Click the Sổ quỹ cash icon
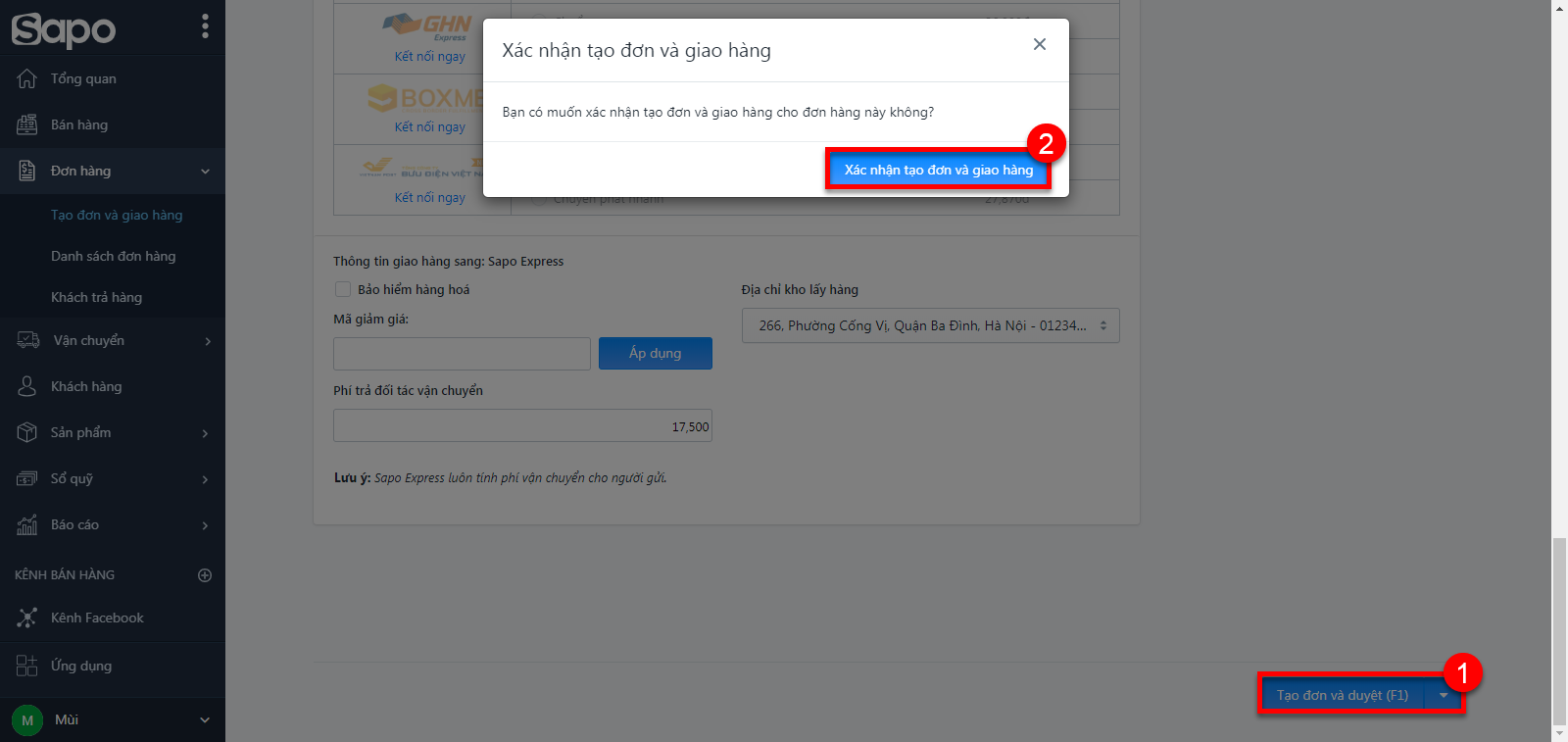Screen dimensions: 1568x742 coord(26,478)
